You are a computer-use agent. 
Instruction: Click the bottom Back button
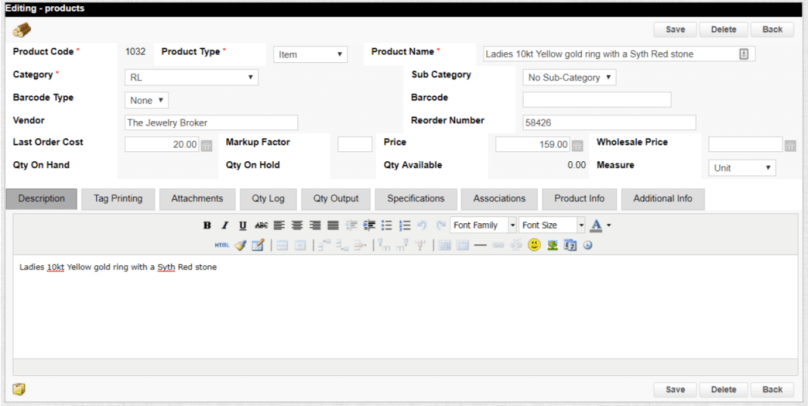772,390
